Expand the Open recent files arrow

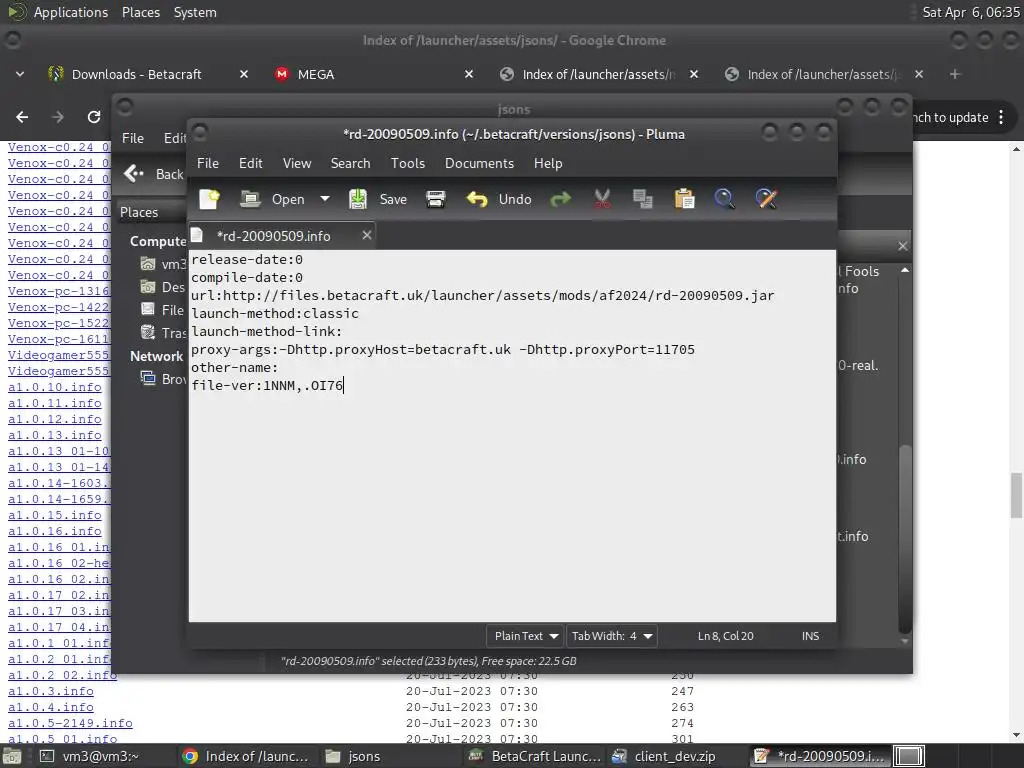pyautogui.click(x=325, y=199)
